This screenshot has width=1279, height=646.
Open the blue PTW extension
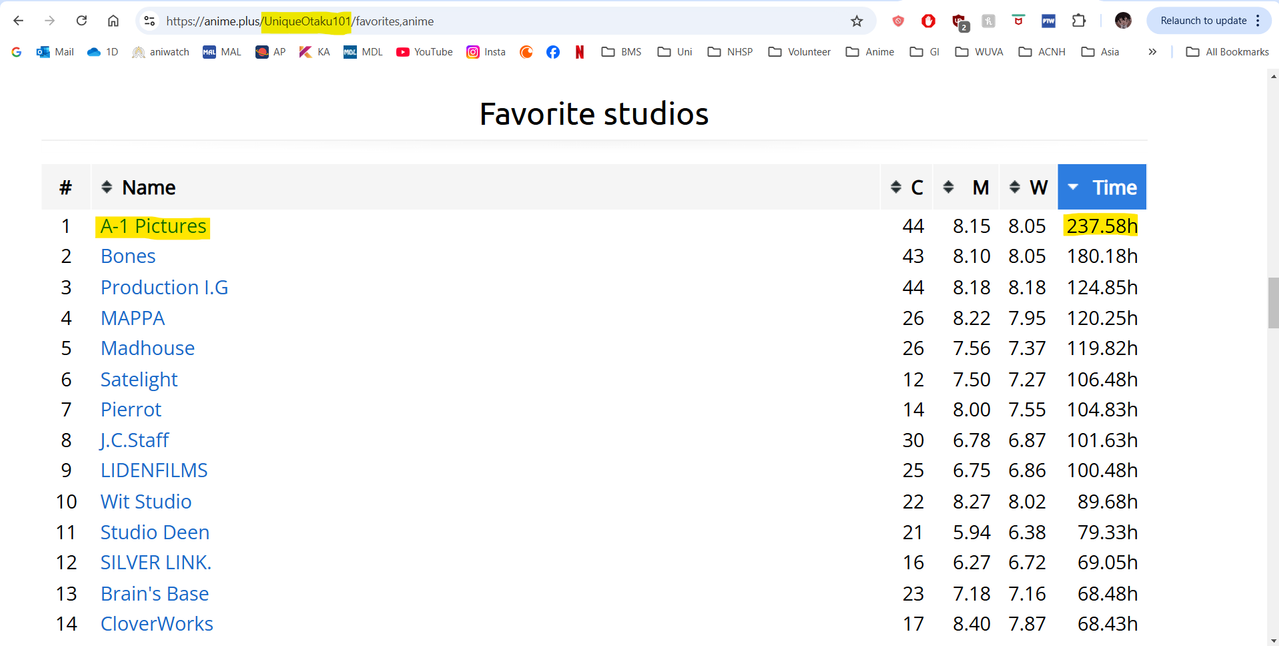1048,20
